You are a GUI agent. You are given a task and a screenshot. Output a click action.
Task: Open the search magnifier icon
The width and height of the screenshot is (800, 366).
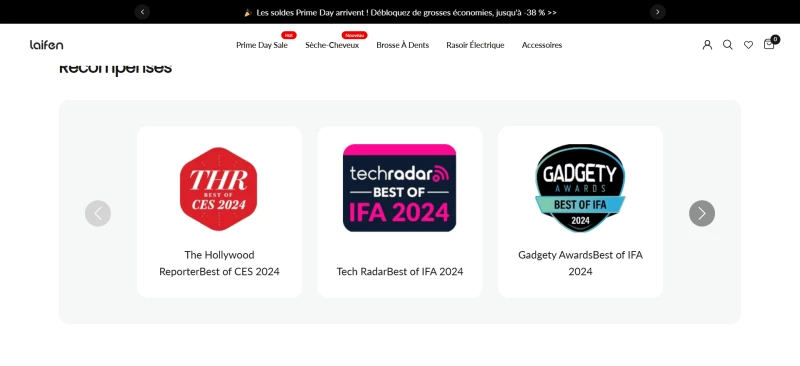tap(728, 45)
